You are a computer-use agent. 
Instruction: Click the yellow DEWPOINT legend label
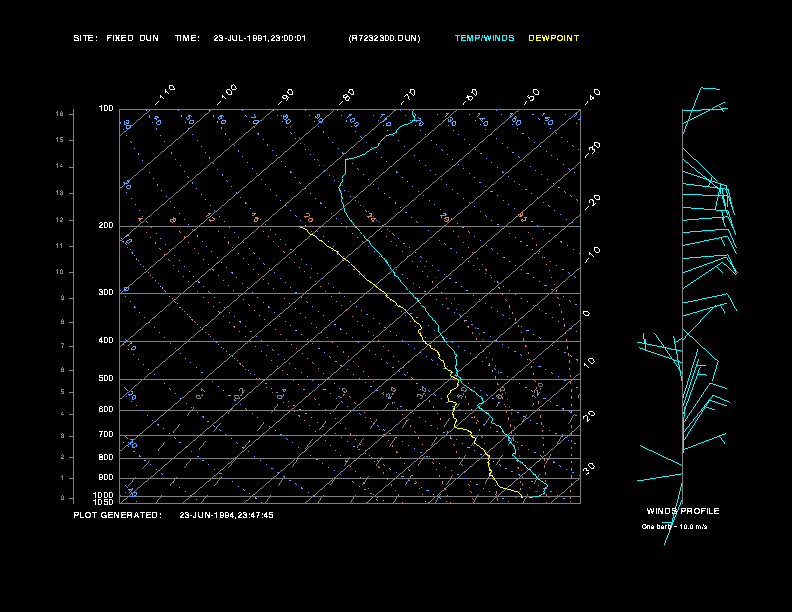click(x=554, y=38)
